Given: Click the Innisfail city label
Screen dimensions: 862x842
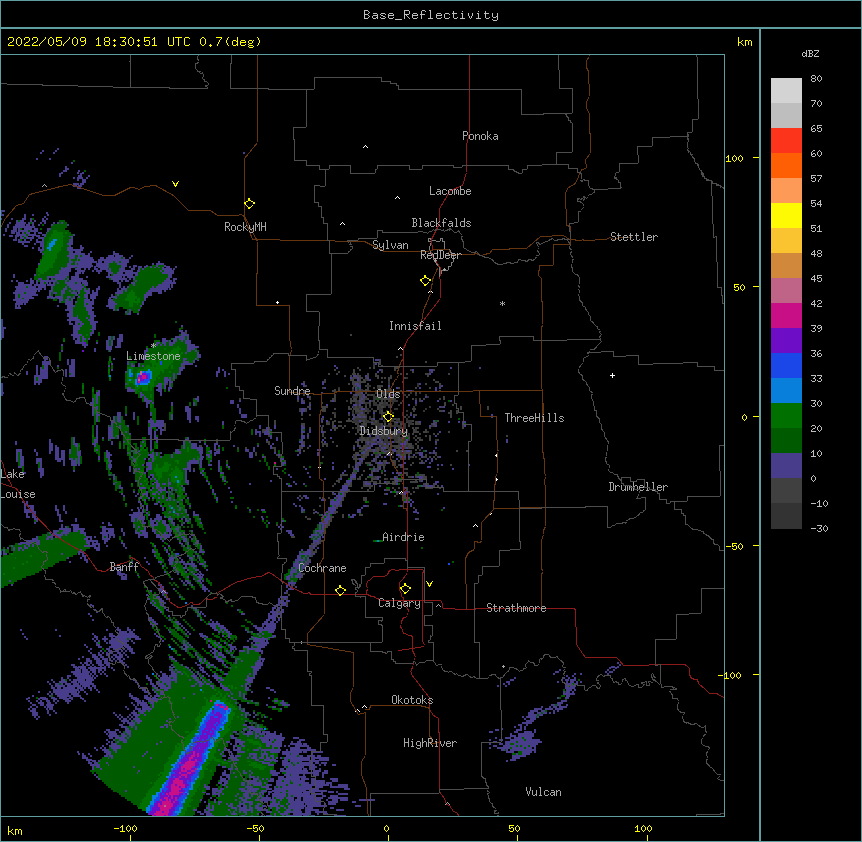Looking at the screenshot, I should coord(415,326).
